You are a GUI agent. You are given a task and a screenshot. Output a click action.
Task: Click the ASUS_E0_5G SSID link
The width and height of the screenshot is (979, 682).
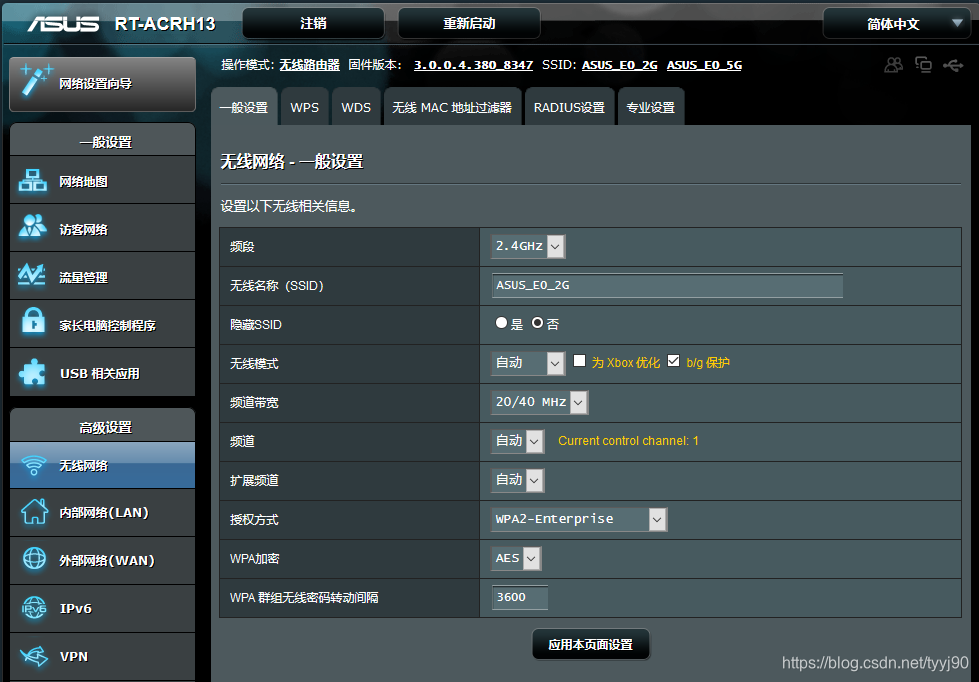(x=704, y=64)
